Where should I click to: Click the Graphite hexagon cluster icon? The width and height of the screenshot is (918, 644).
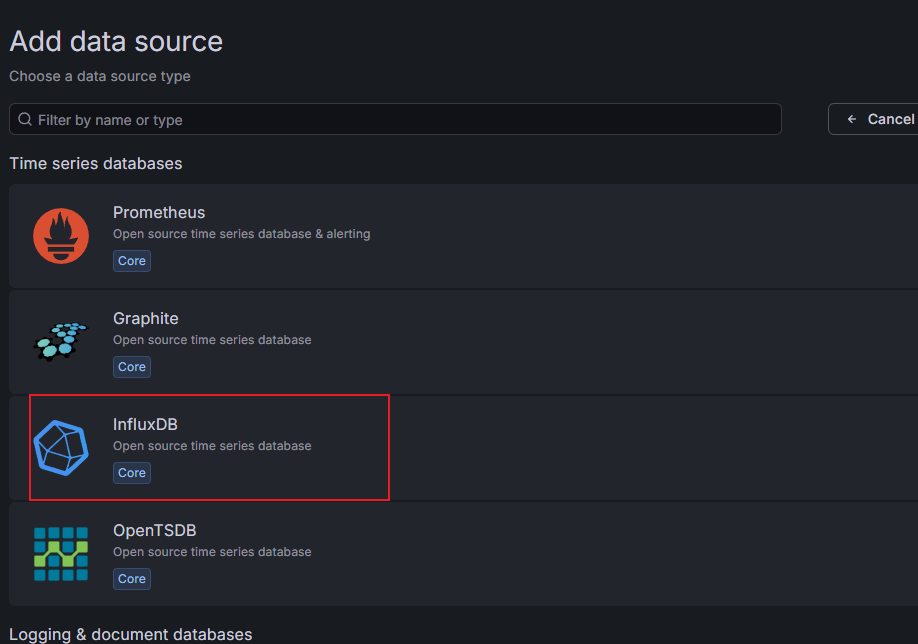click(x=61, y=341)
